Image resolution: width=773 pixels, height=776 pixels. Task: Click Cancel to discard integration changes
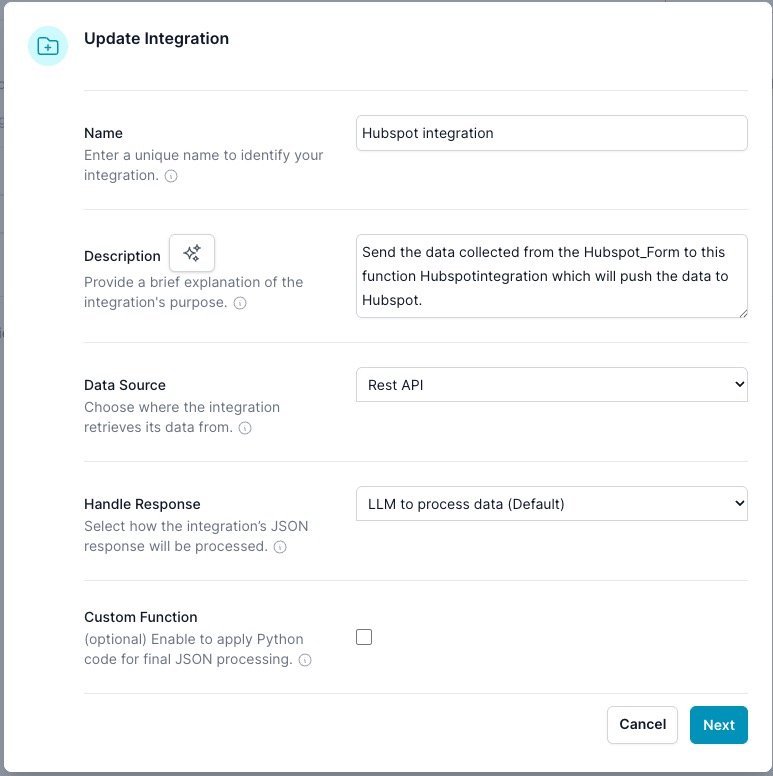[642, 725]
